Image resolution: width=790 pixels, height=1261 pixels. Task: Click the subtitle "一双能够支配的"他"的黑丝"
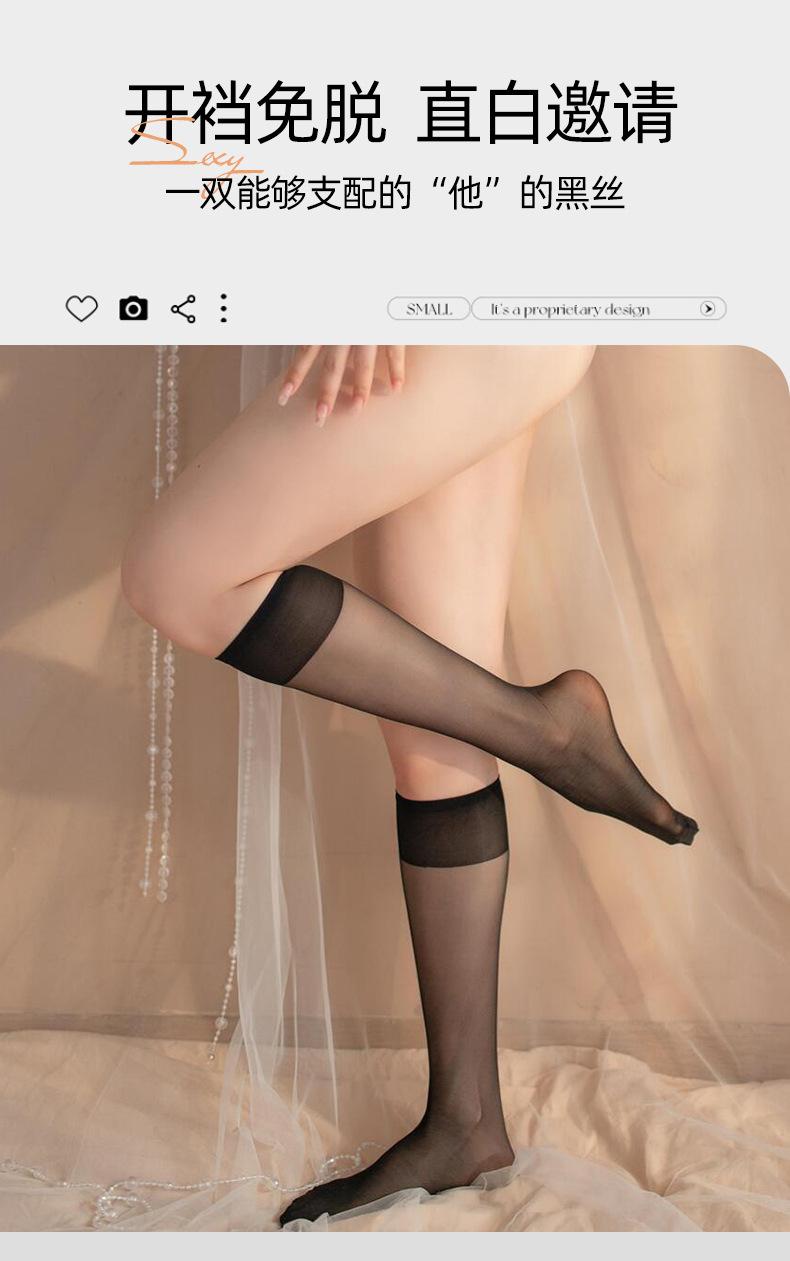395,192
